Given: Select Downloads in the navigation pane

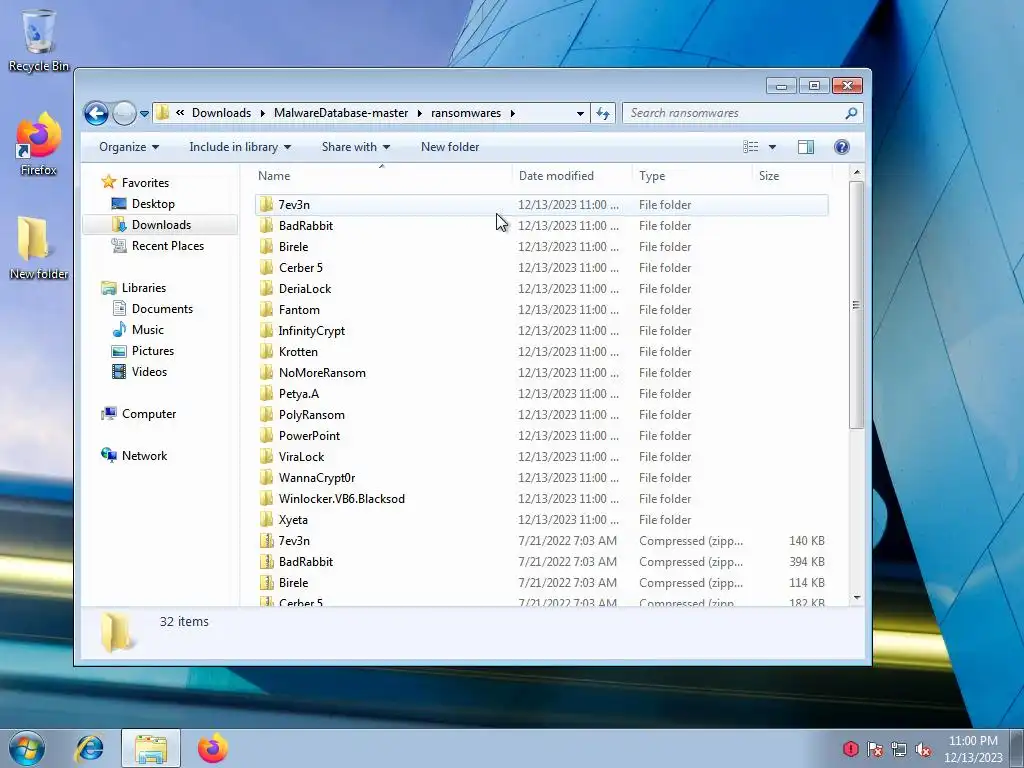Looking at the screenshot, I should click(x=161, y=225).
